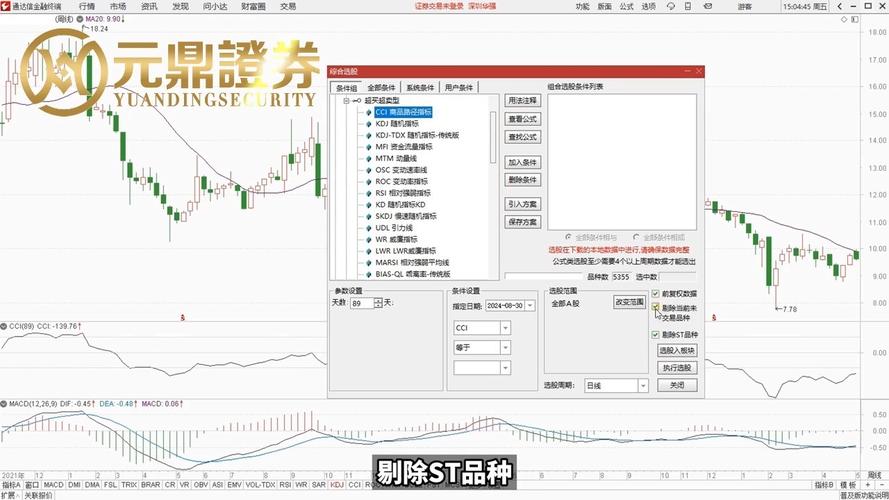Select the KDJ 随机指标 formula icon

click(x=369, y=124)
